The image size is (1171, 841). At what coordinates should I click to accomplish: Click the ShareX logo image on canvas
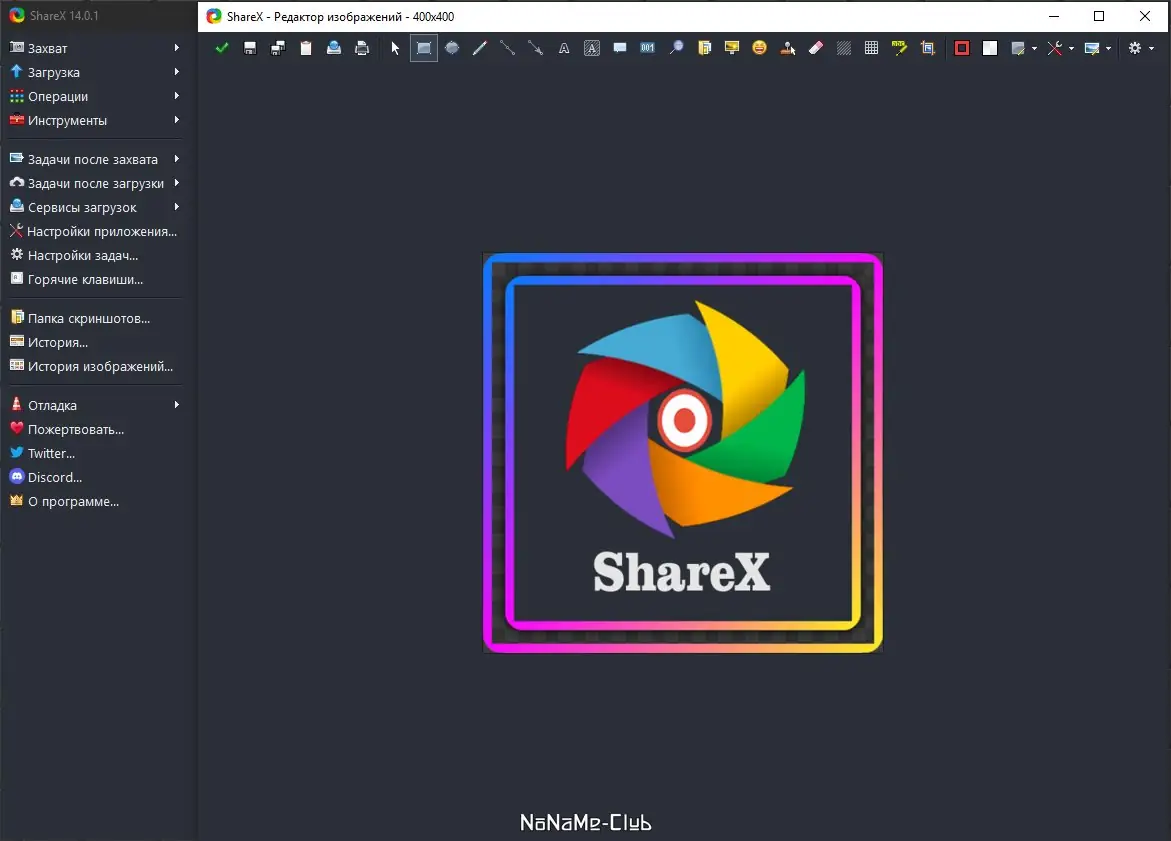coord(683,453)
